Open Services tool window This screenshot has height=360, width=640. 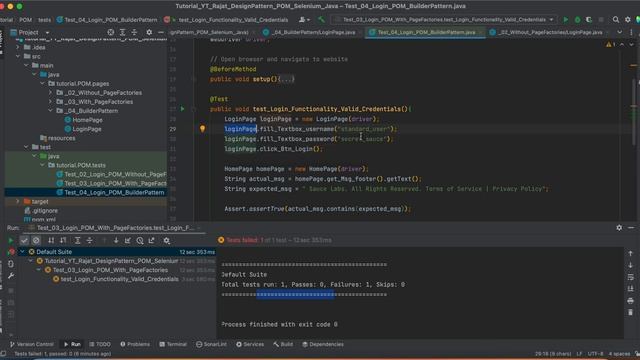tap(250, 344)
